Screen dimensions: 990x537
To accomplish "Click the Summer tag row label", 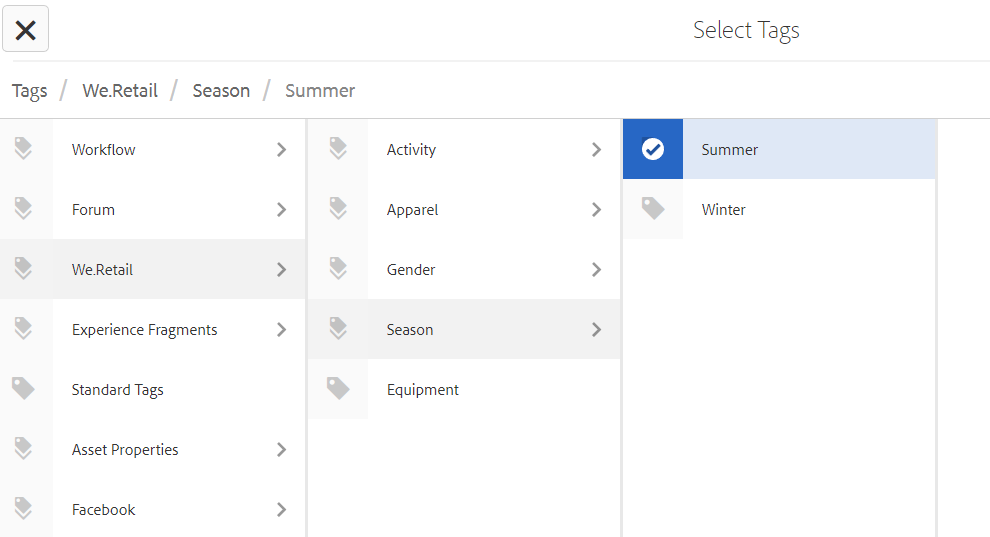I will [730, 149].
